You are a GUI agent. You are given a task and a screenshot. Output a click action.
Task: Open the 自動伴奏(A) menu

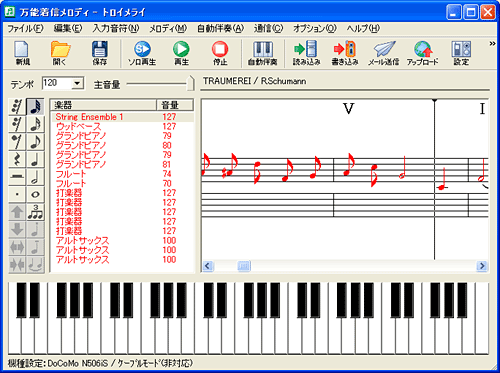[220, 29]
